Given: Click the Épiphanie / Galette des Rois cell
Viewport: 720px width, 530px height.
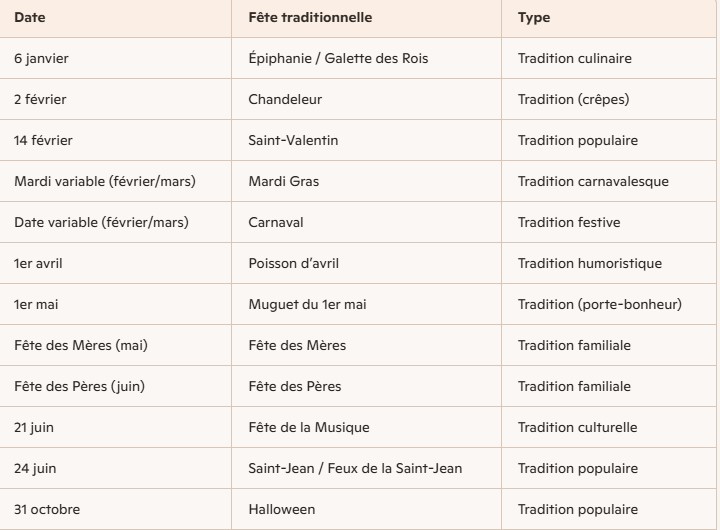Looking at the screenshot, I should tap(338, 59).
